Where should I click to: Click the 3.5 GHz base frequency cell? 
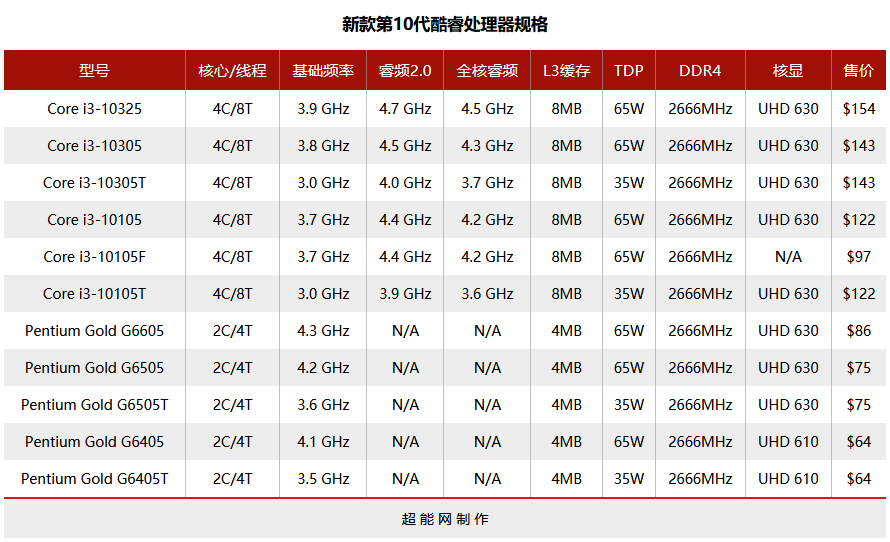tap(323, 478)
